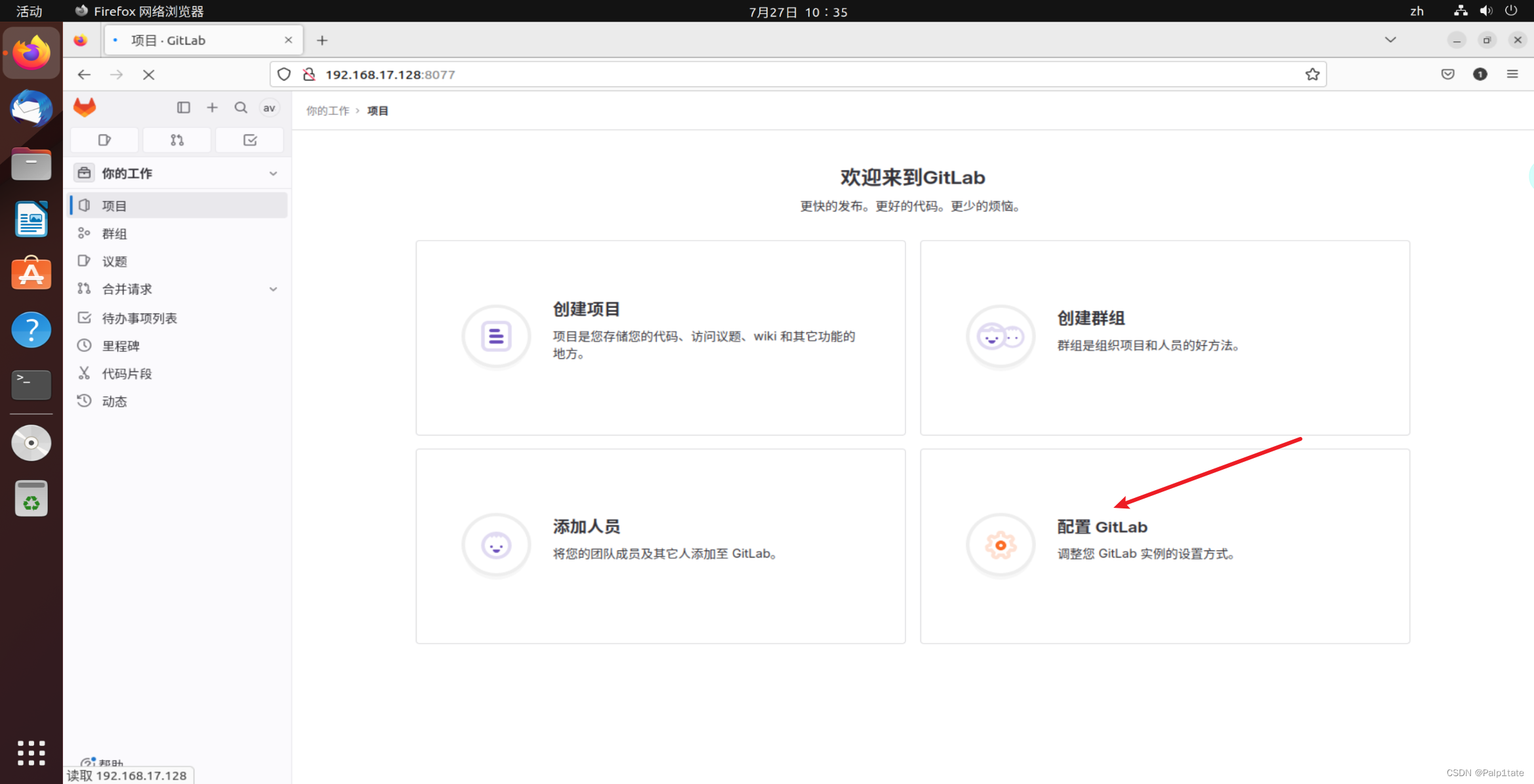Open LibreOffice Writer from the dock
Image resolution: width=1534 pixels, height=784 pixels.
point(31,219)
